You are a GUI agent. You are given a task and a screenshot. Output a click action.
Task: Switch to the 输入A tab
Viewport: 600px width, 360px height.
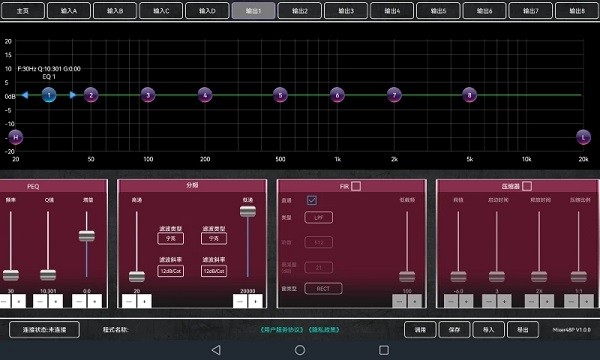coord(69,11)
